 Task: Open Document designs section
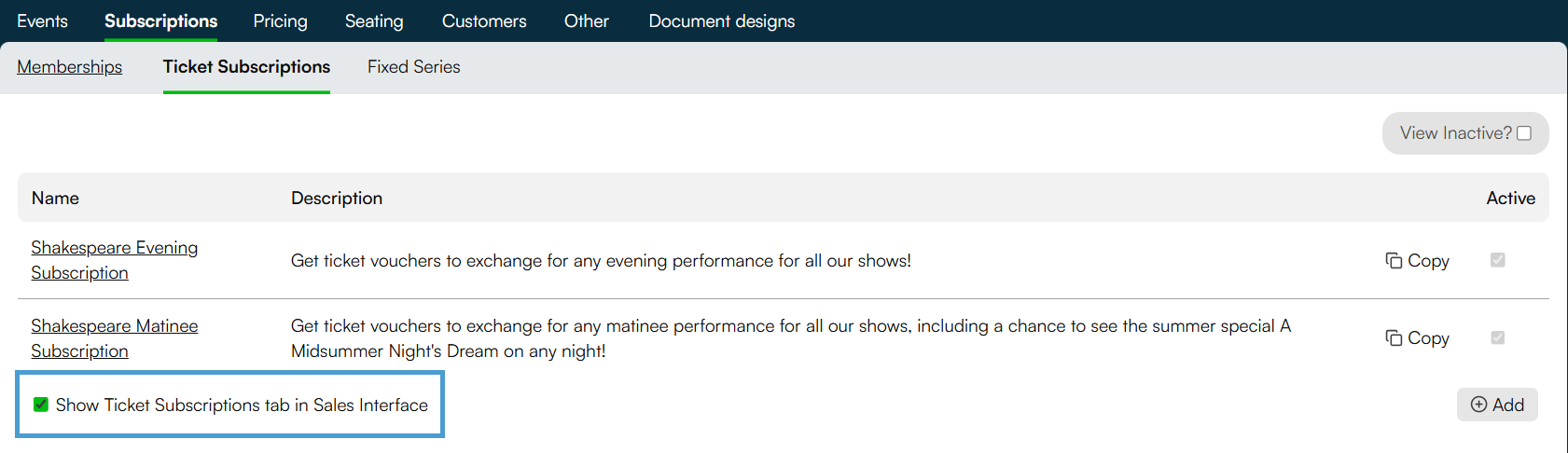[x=722, y=21]
